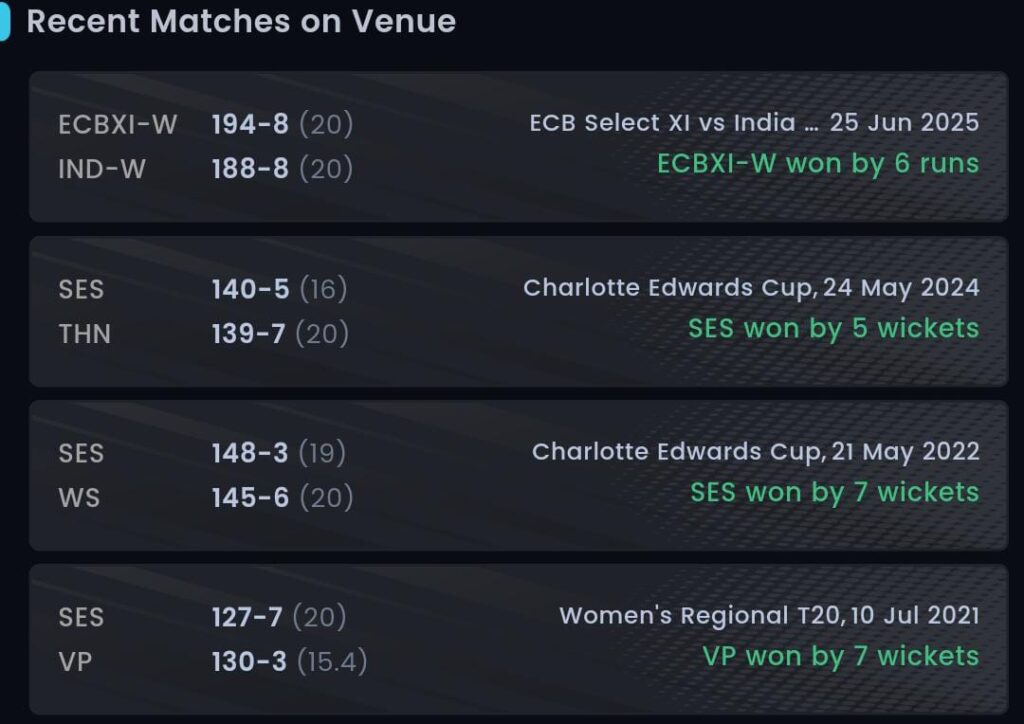Click the 'Recent Matches on Venue' heading
Image resolution: width=1024 pixels, height=724 pixels.
click(241, 21)
